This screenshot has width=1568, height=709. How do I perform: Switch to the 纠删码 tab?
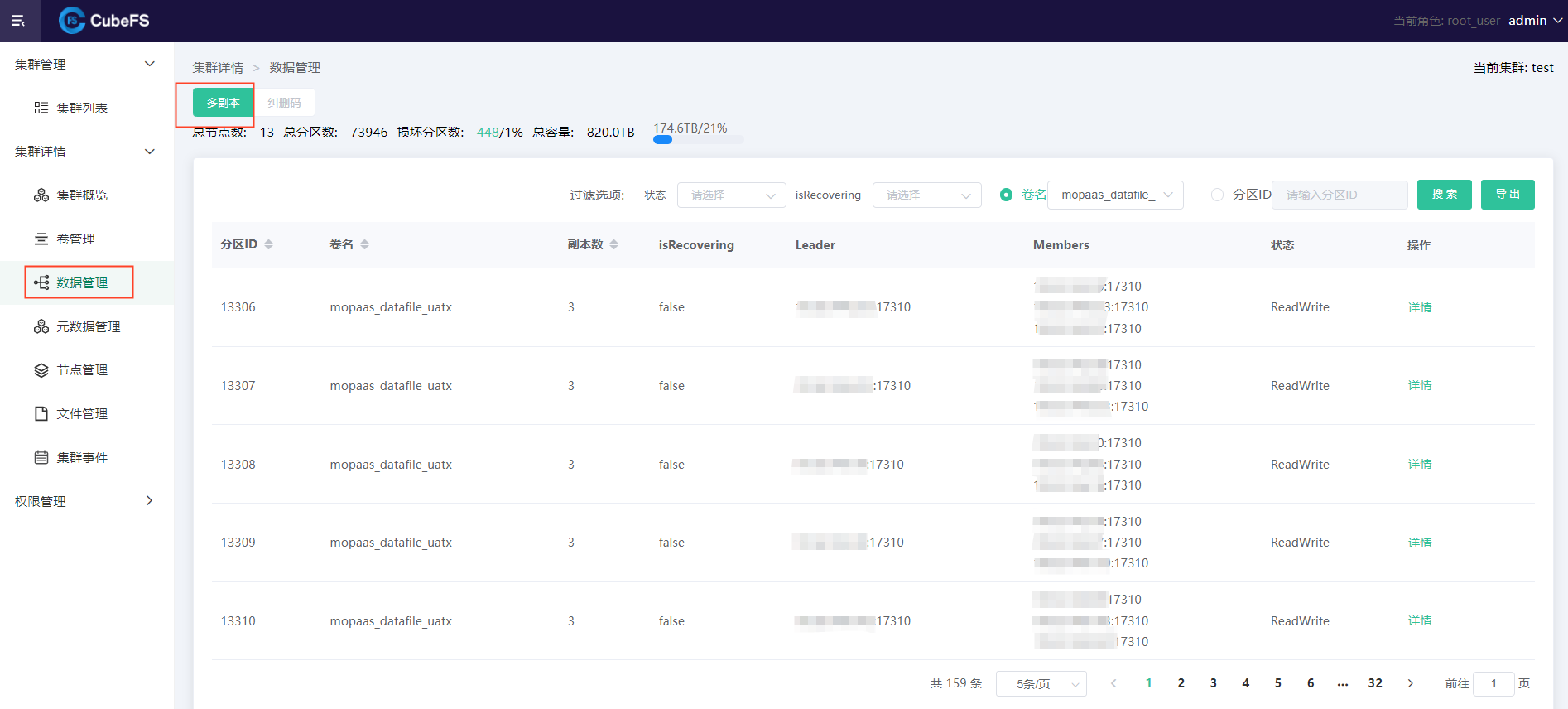pyautogui.click(x=284, y=103)
